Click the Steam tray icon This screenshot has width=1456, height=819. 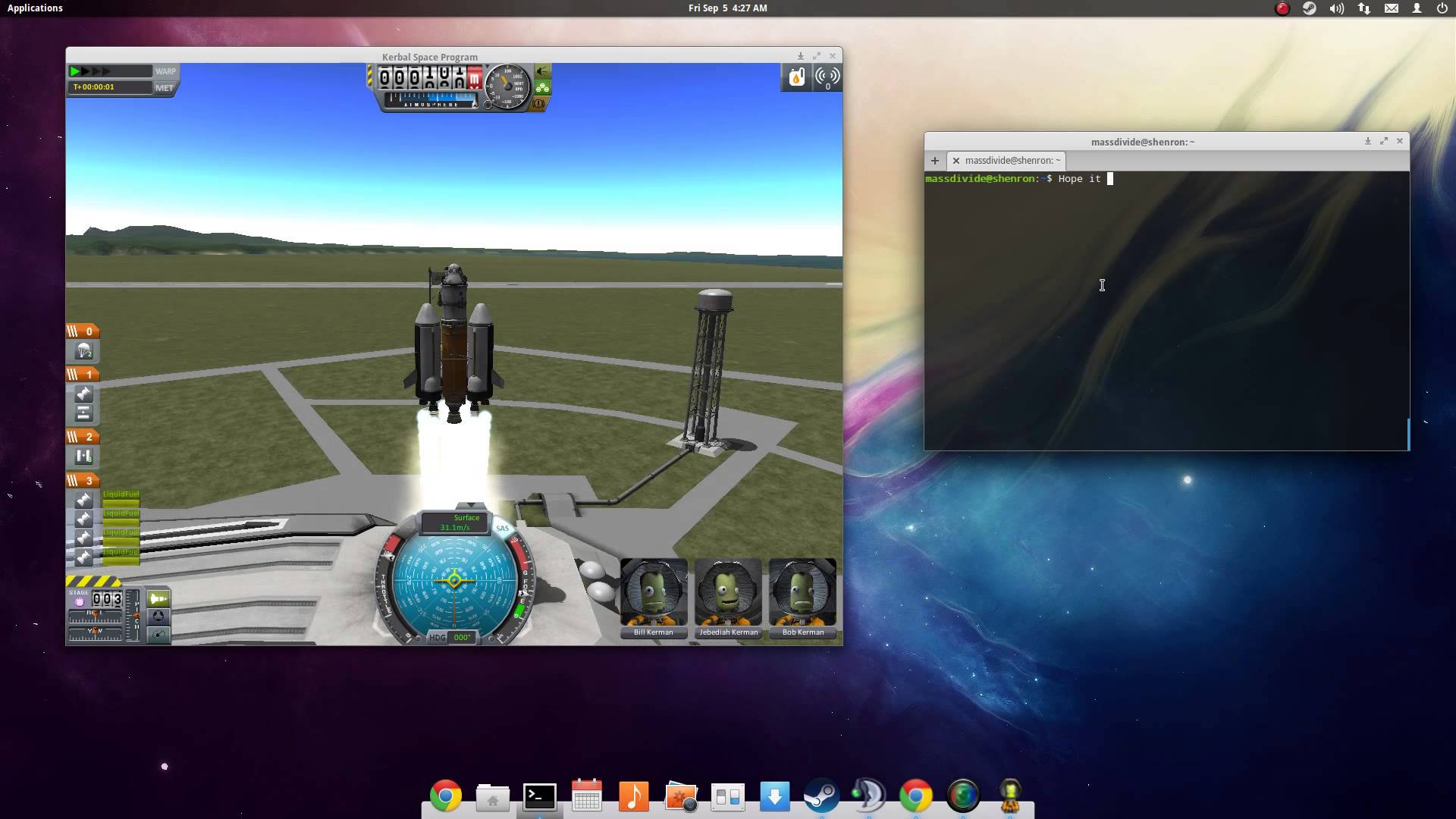point(1310,8)
